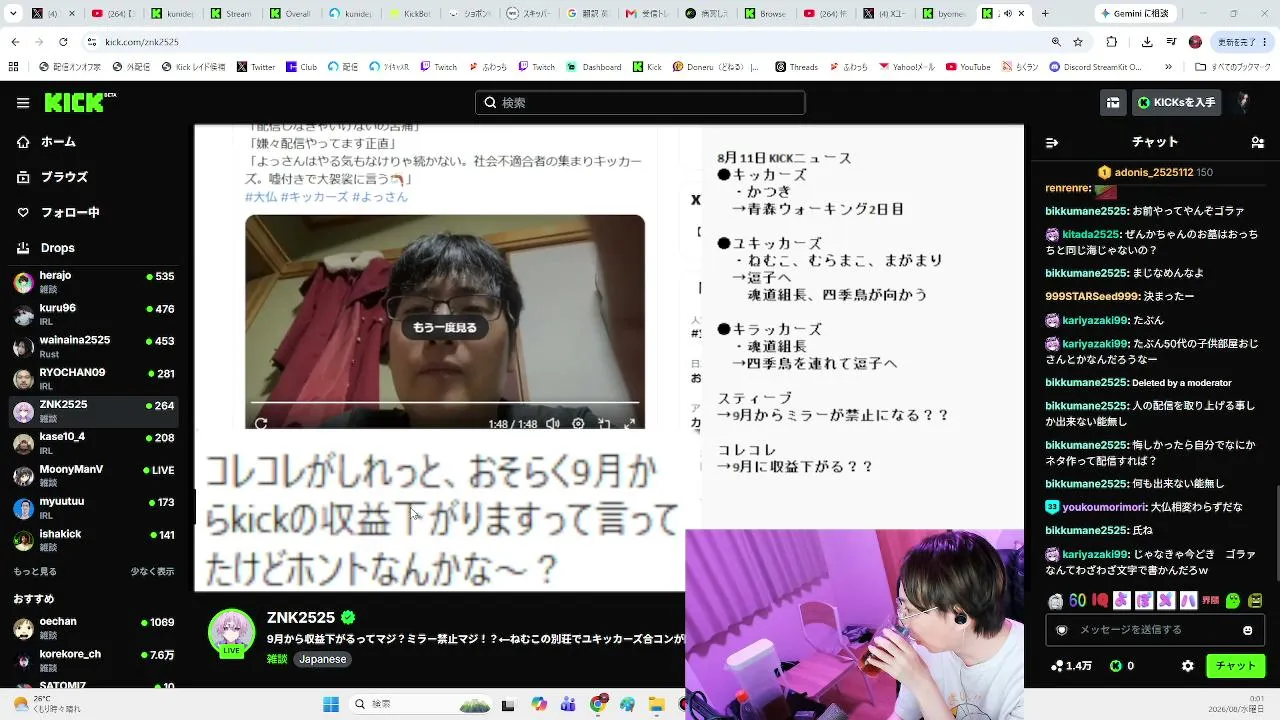The height and width of the screenshot is (720, 1280).
Task: Focus the Kick search field
Action: (x=640, y=102)
